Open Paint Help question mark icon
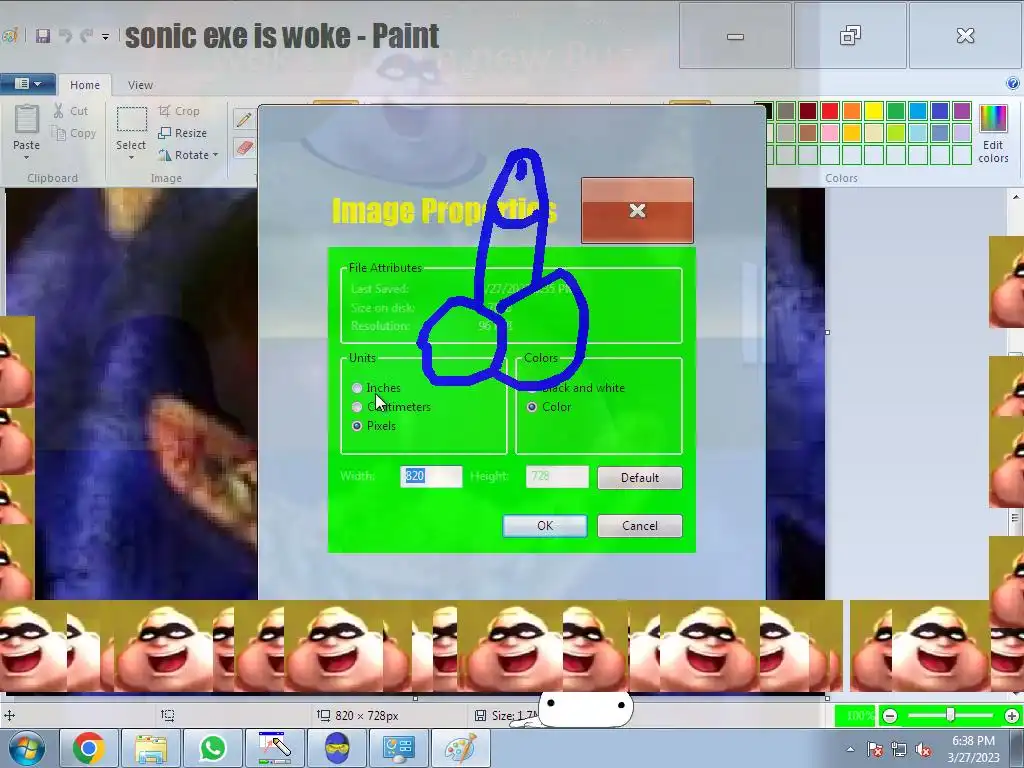This screenshot has height=768, width=1024. pos(1012,83)
